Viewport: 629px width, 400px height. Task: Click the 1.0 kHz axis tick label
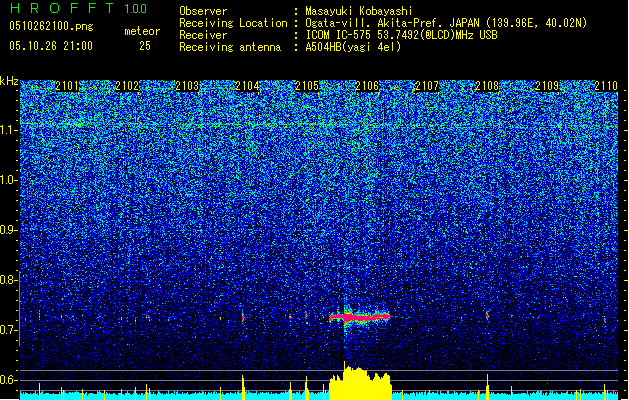[x=9, y=180]
